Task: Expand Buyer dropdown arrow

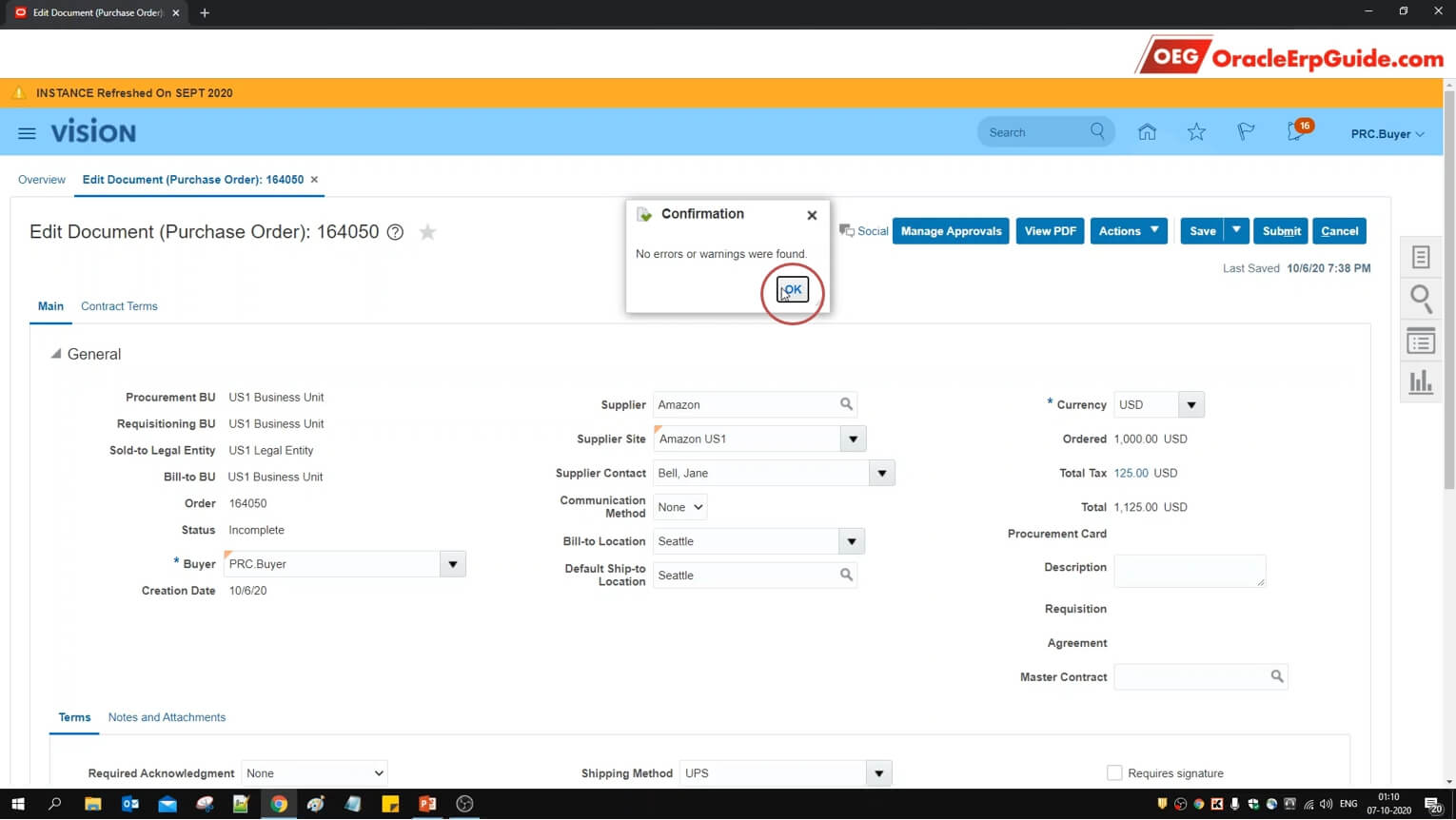Action: coord(453,564)
